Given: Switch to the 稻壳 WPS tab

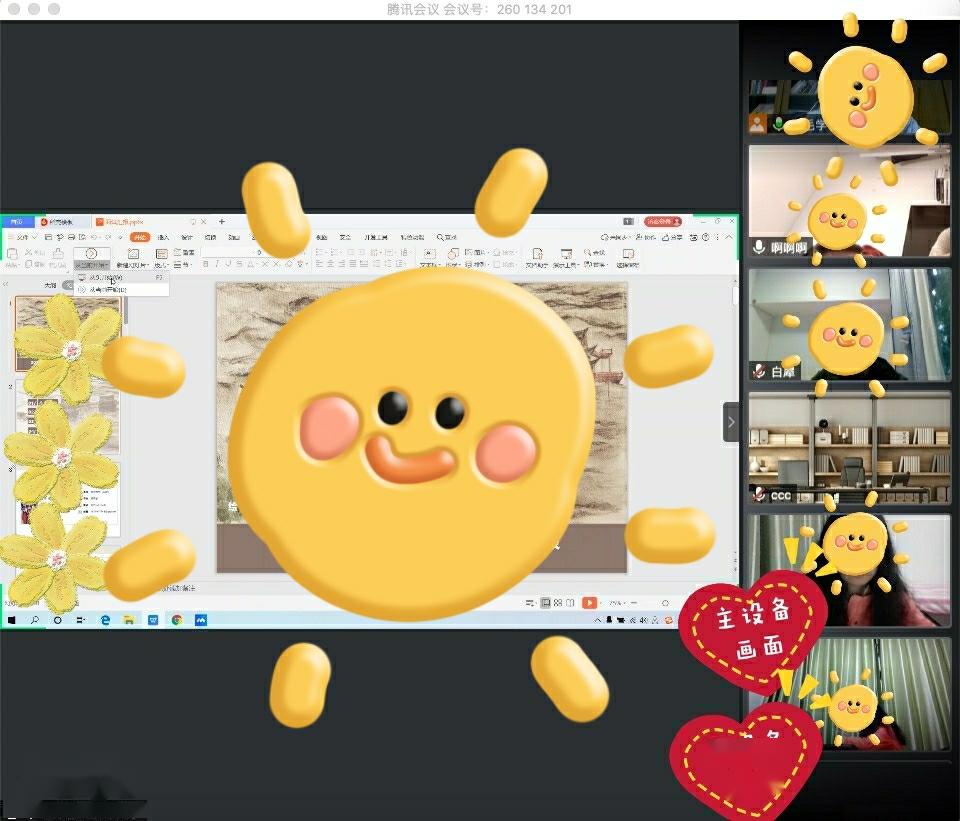Looking at the screenshot, I should point(61,222).
